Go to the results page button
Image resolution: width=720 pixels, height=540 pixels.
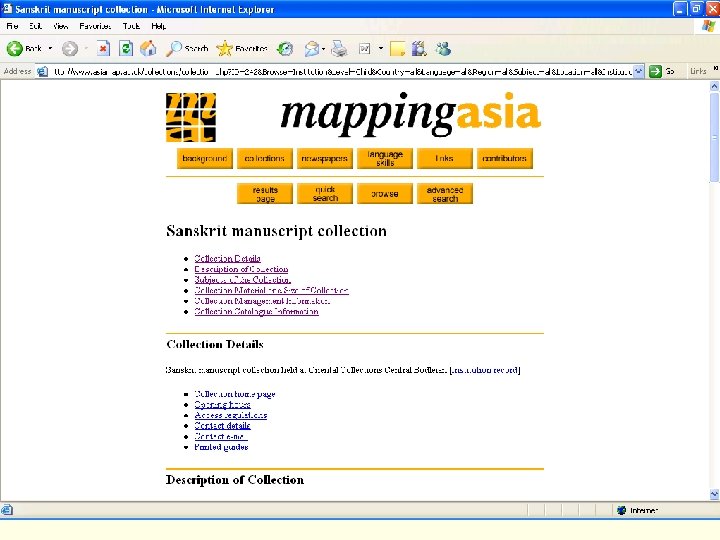tap(264, 194)
